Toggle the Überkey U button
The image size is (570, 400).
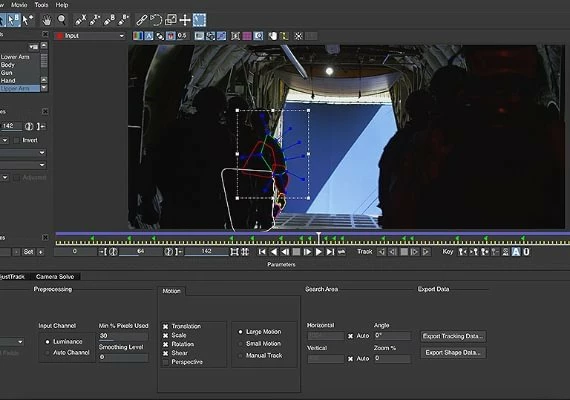526,252
